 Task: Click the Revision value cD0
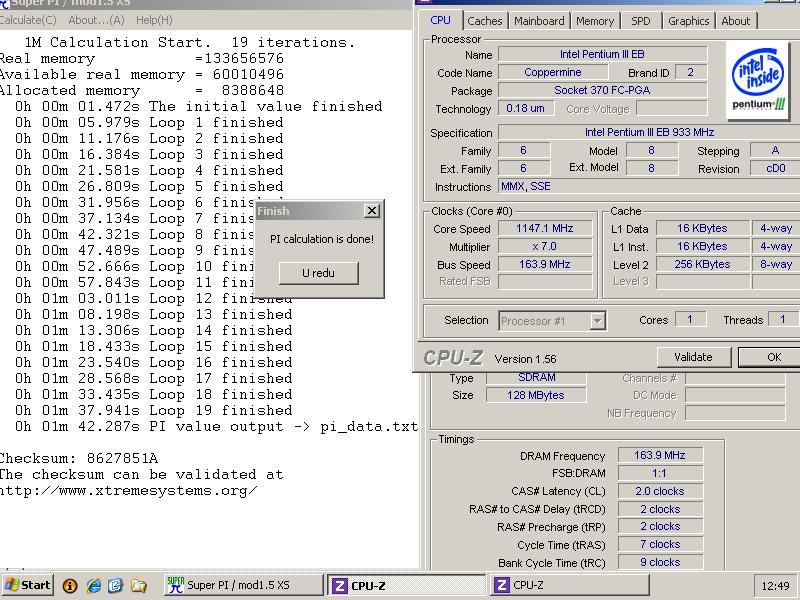776,168
